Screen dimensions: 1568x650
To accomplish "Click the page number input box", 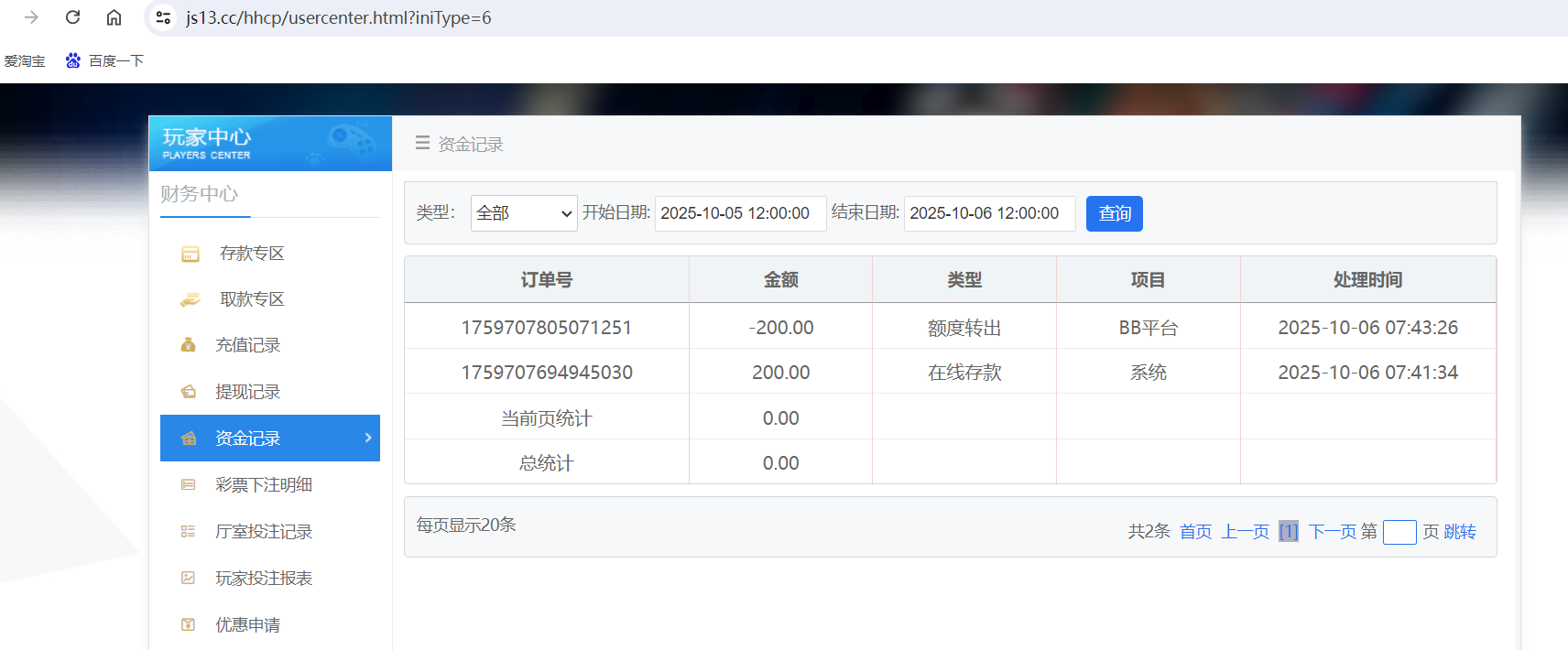I will (1399, 532).
